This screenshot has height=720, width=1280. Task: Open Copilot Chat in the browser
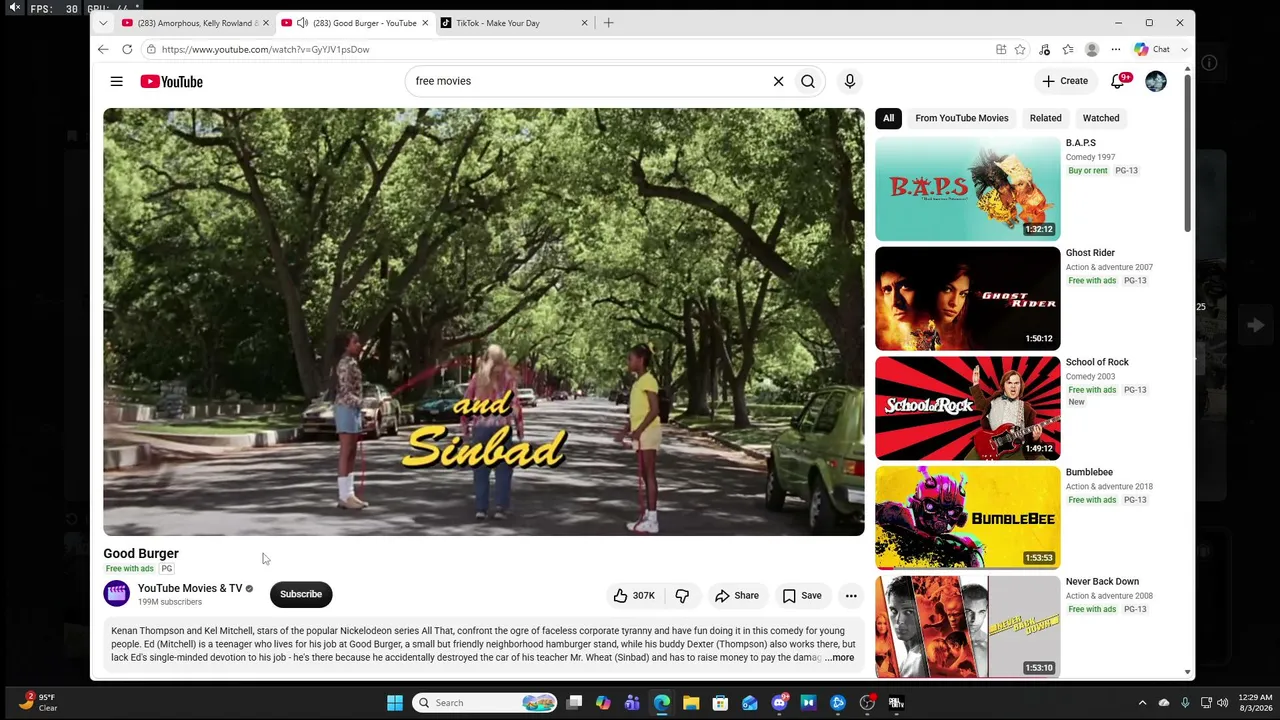[x=1152, y=49]
